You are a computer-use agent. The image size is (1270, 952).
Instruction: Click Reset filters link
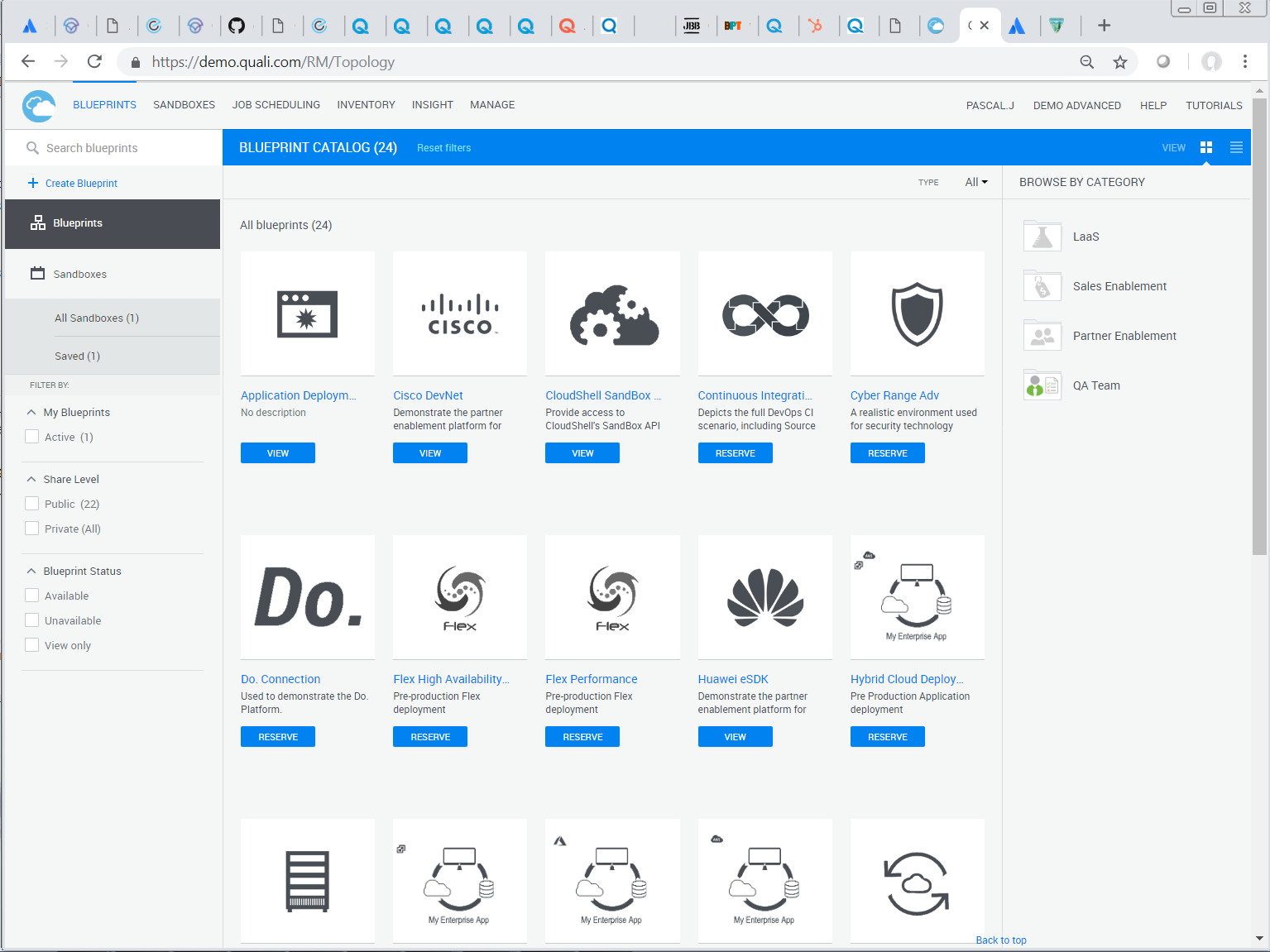[x=443, y=148]
